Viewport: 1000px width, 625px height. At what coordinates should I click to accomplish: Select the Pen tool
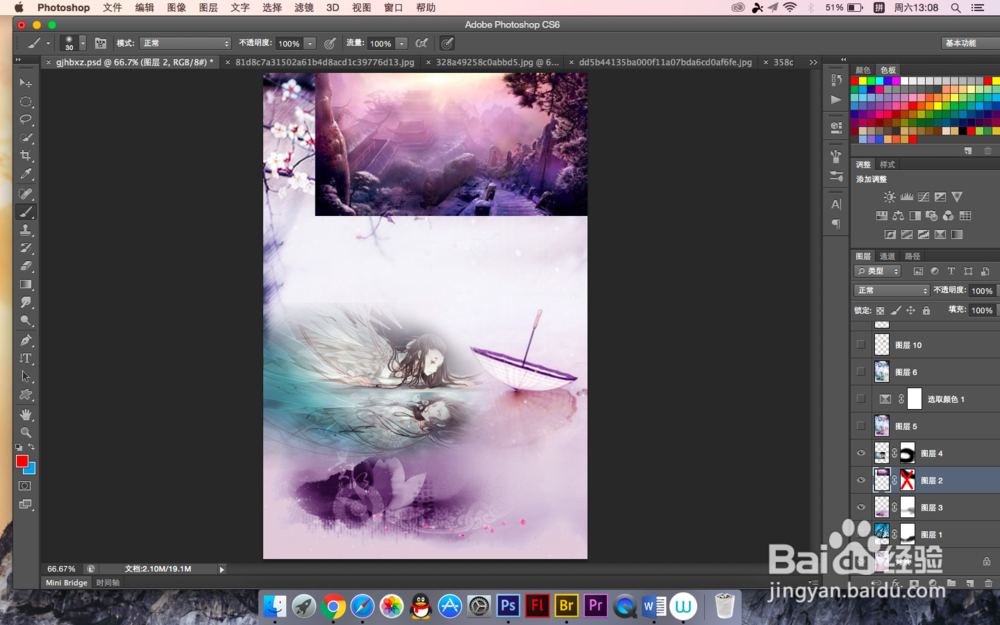26,341
